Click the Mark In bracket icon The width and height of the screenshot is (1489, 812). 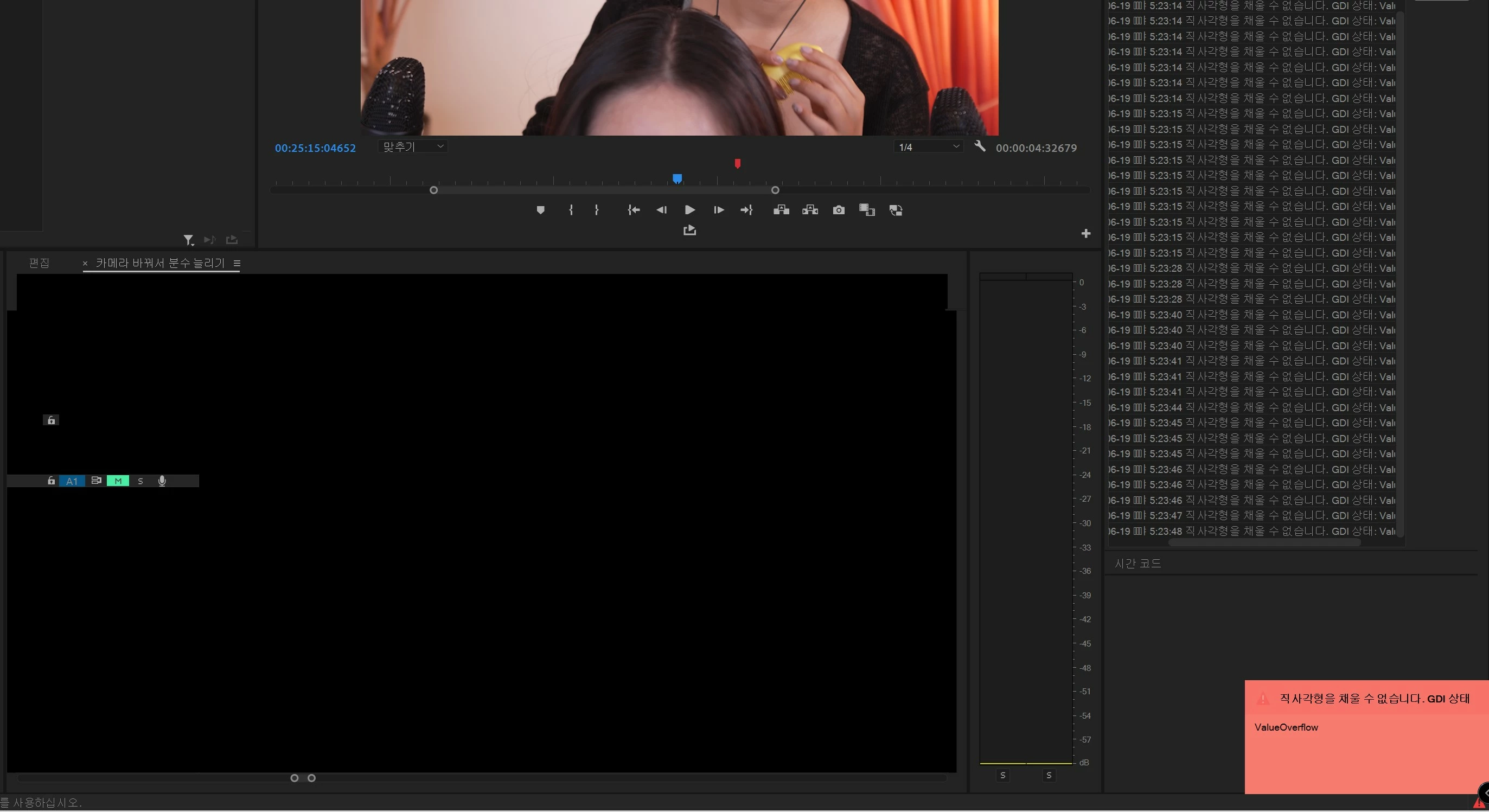click(571, 210)
